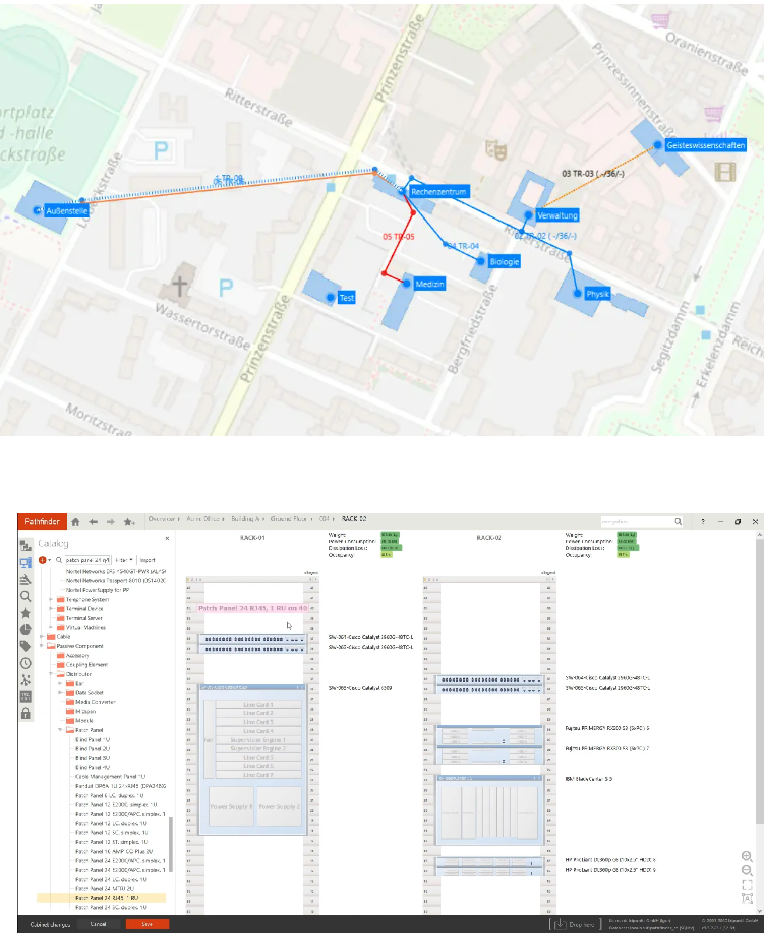The height and width of the screenshot is (934, 764).
Task: Navigate to the Building A breadcrumb
Action: point(246,520)
